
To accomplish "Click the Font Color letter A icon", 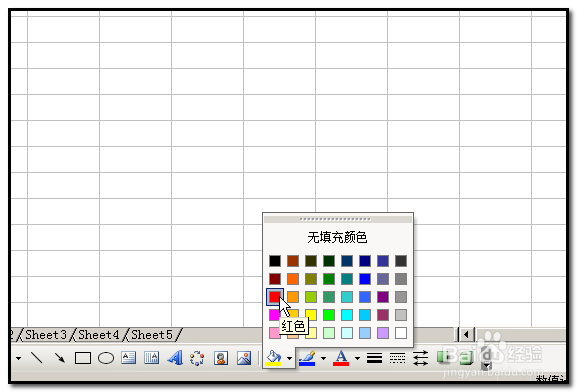I will point(341,358).
